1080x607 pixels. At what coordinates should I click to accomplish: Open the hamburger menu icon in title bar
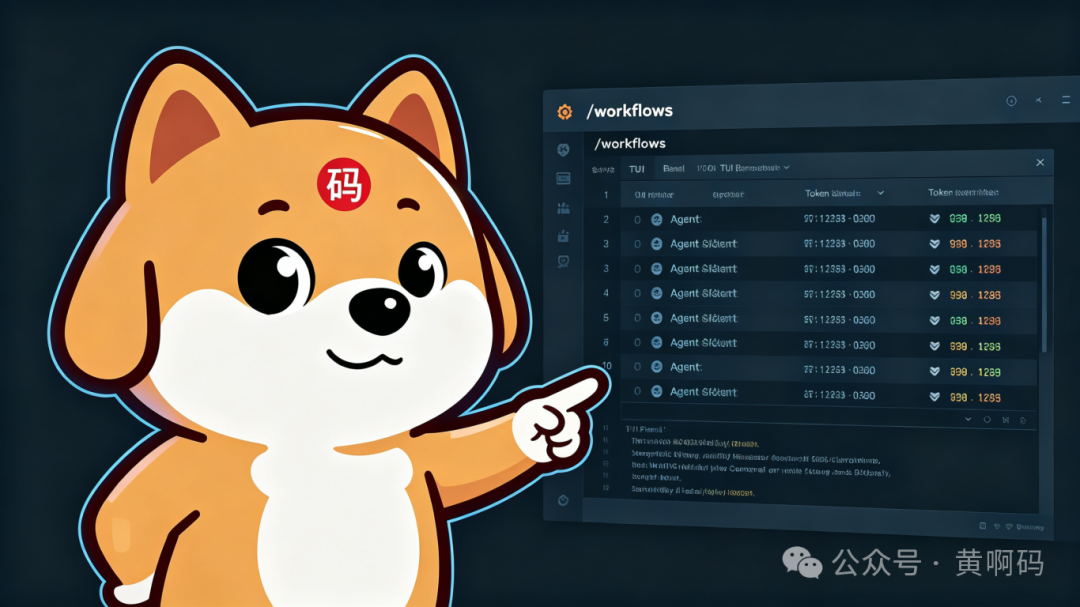1066,100
